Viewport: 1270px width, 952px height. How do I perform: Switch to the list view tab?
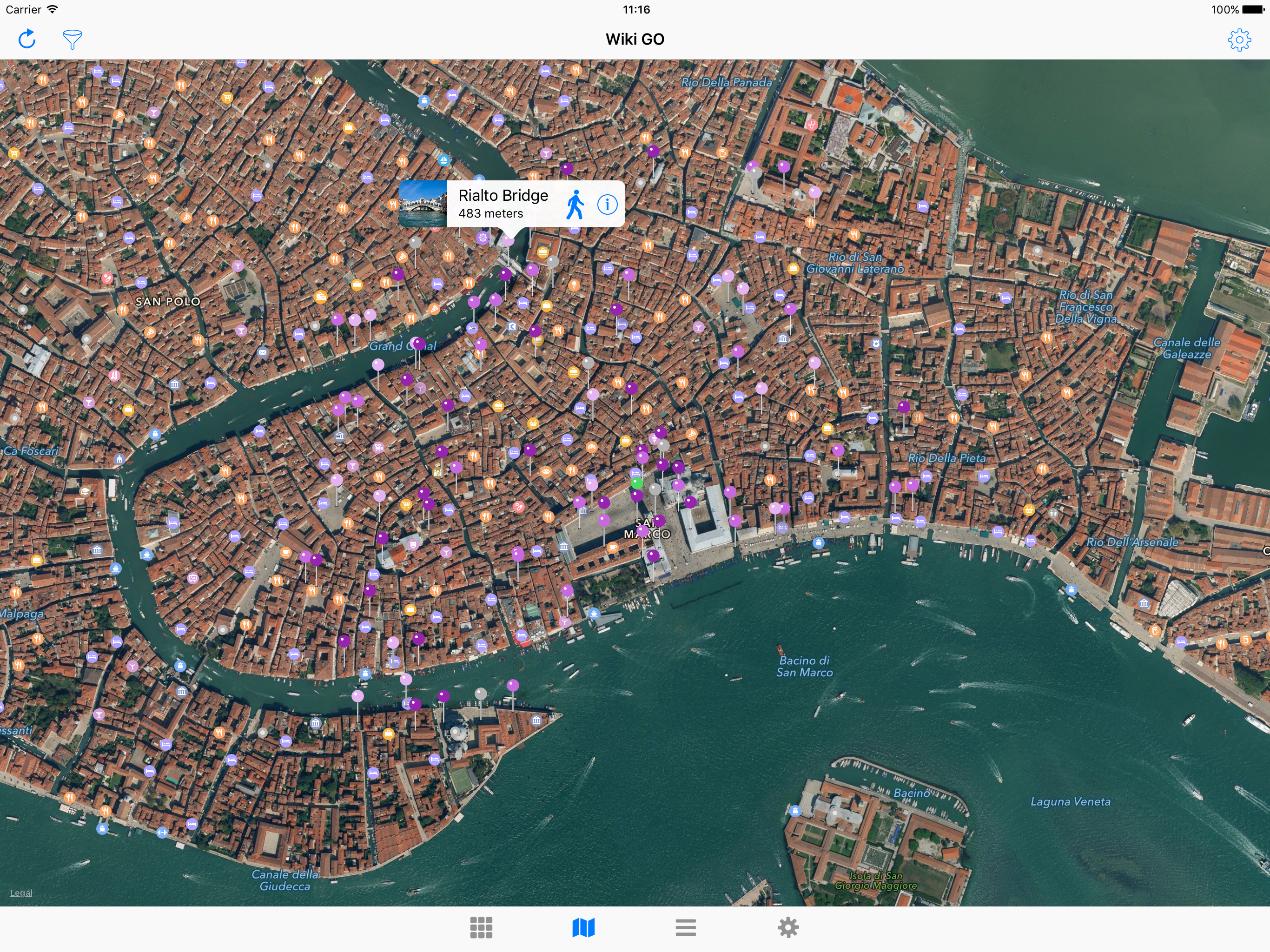tap(686, 927)
